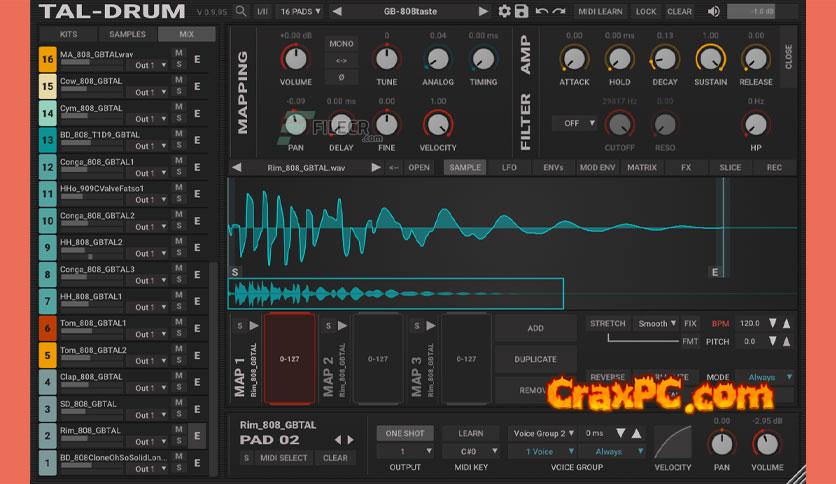Save the kit with the floppy disk icon

(522, 12)
